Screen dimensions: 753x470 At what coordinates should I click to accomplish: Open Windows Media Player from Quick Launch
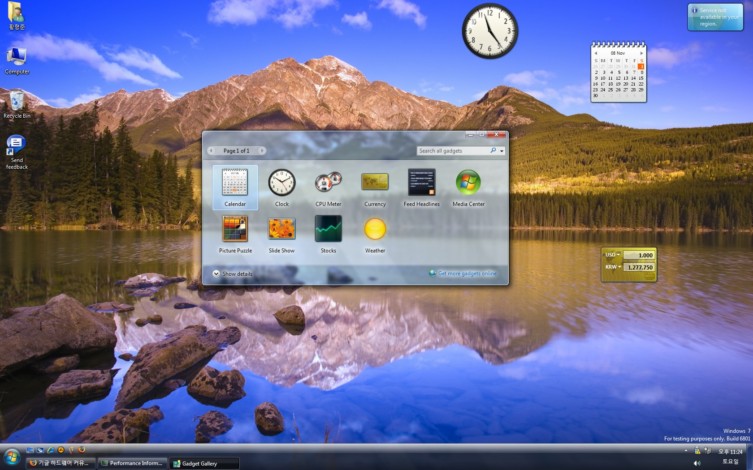tap(61, 450)
